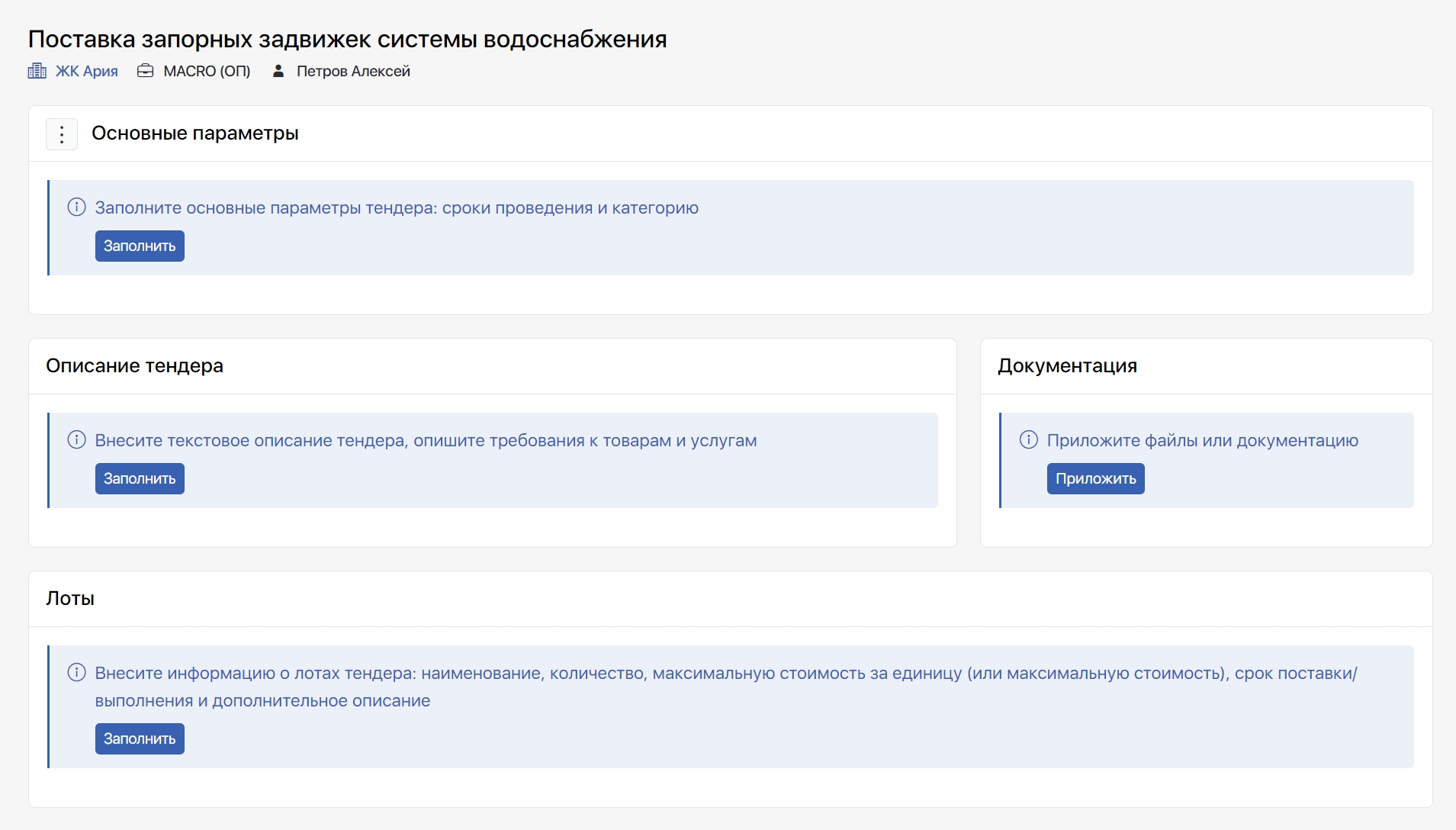Click the person icon beside Петров Алексей
This screenshot has width=1456, height=830.
278,71
